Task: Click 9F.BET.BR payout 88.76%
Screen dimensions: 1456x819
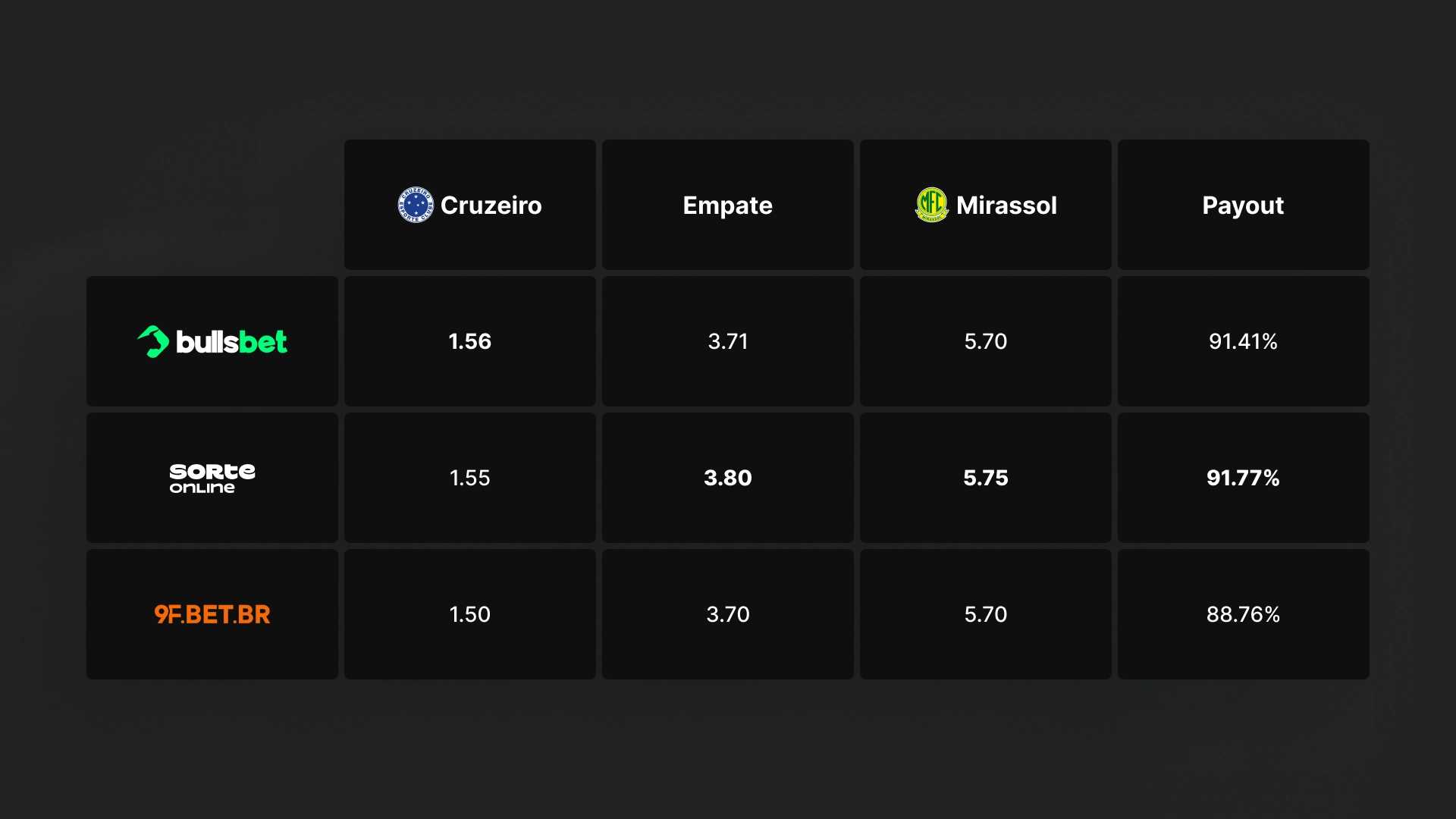Action: tap(1244, 614)
